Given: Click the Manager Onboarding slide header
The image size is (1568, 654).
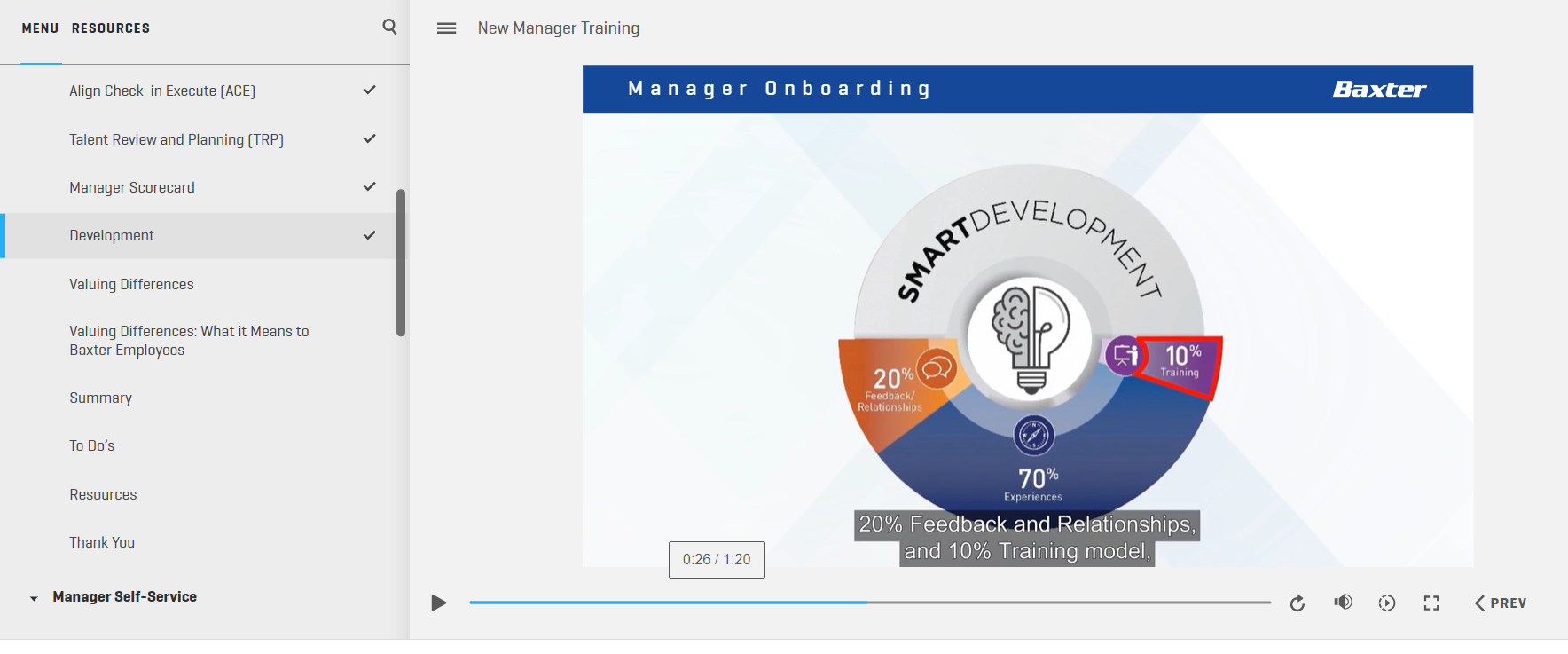Looking at the screenshot, I should click(780, 89).
